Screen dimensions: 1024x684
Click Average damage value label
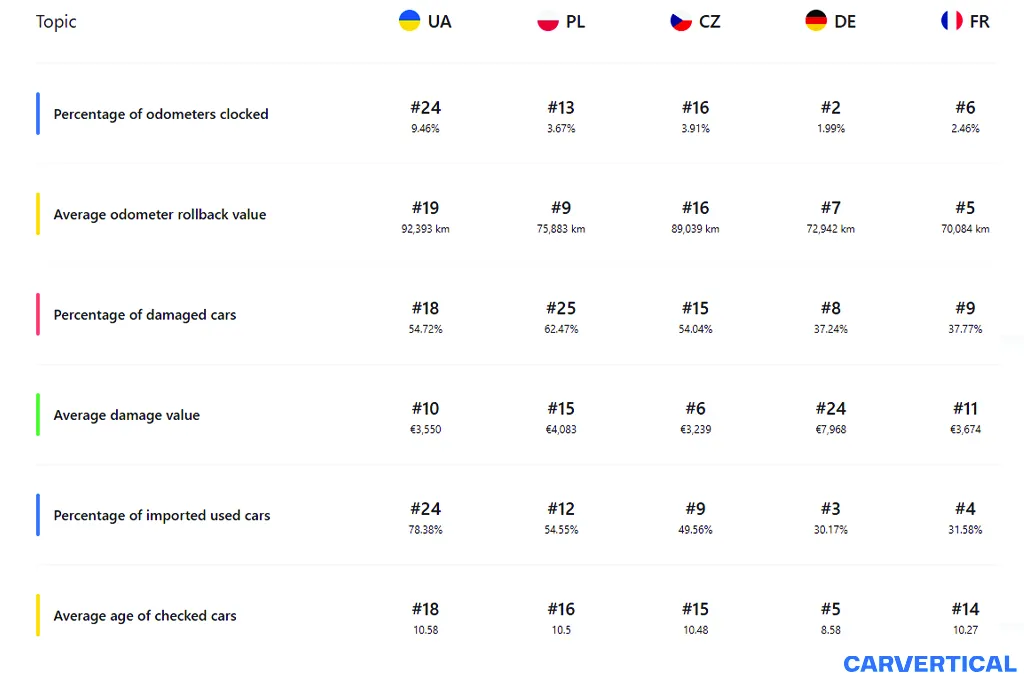[127, 415]
